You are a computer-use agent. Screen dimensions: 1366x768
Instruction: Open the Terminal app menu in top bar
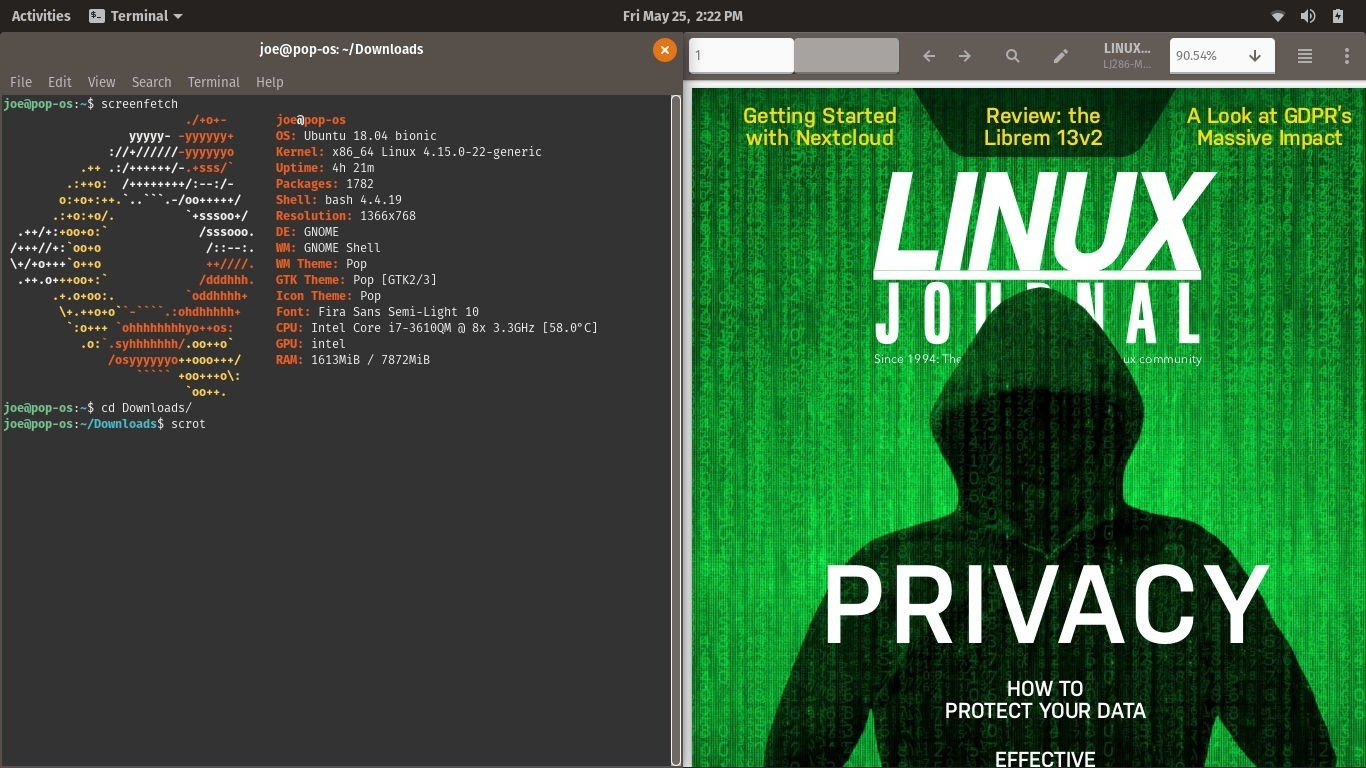pyautogui.click(x=136, y=16)
